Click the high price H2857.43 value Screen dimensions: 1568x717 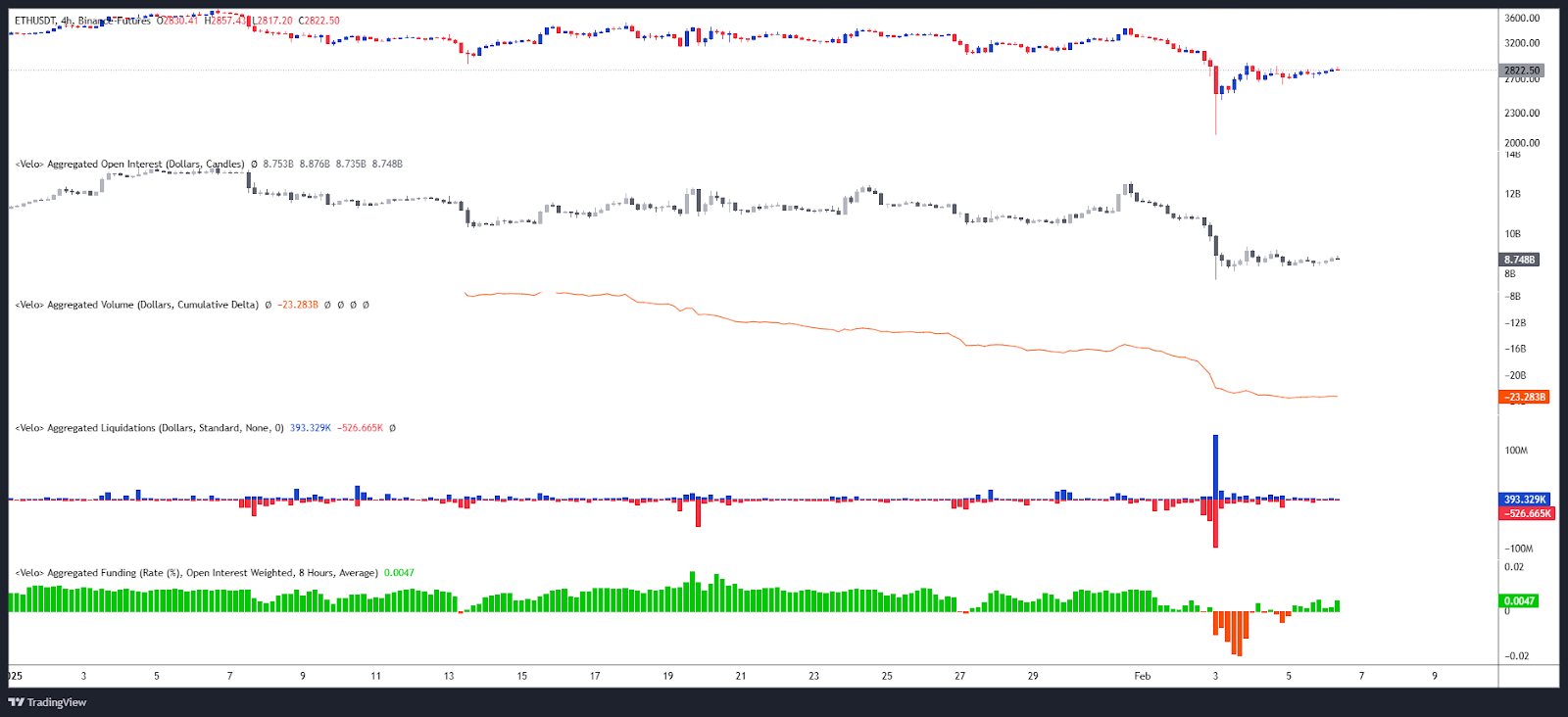coord(225,21)
